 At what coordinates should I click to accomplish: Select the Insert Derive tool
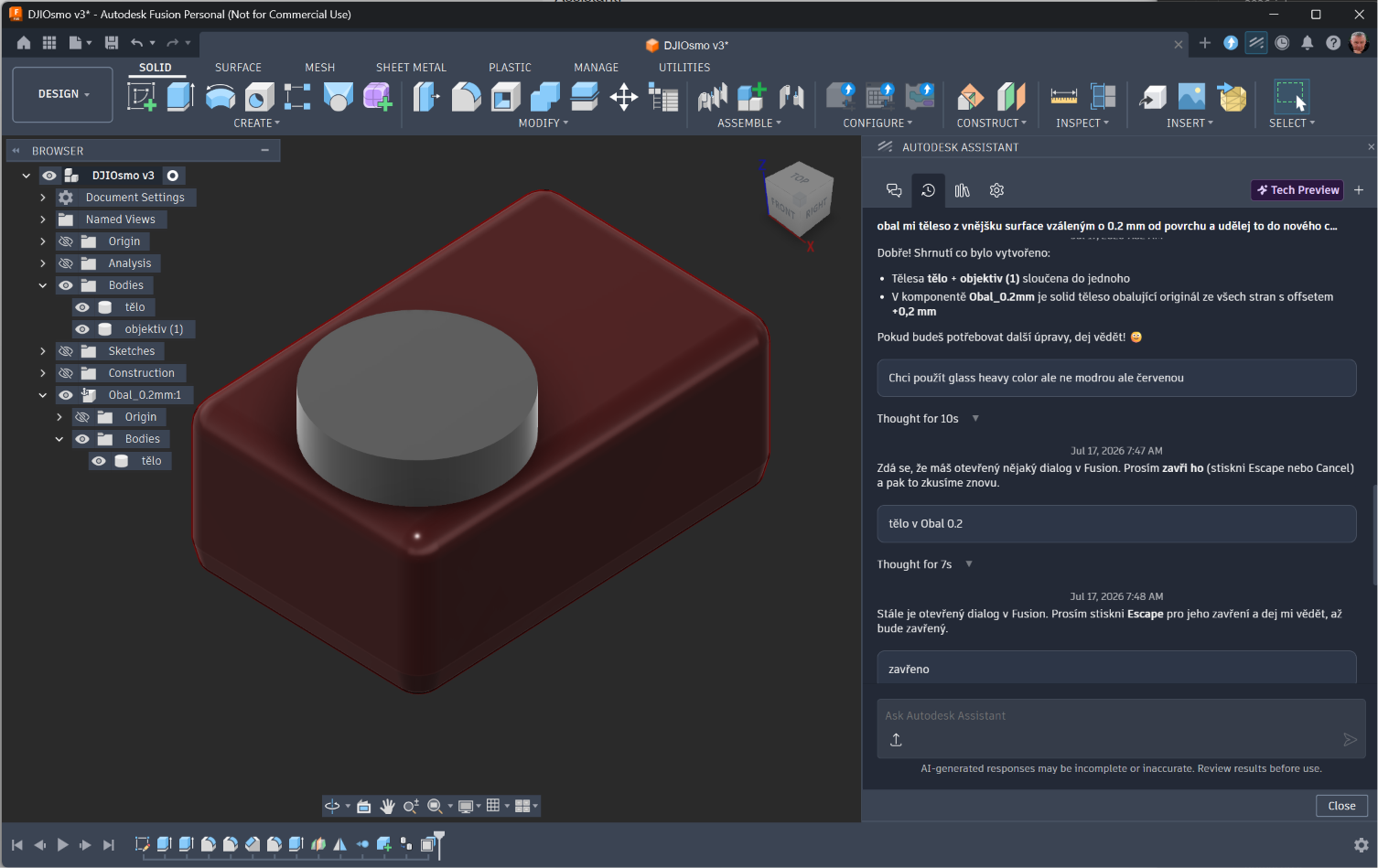tap(1152, 96)
